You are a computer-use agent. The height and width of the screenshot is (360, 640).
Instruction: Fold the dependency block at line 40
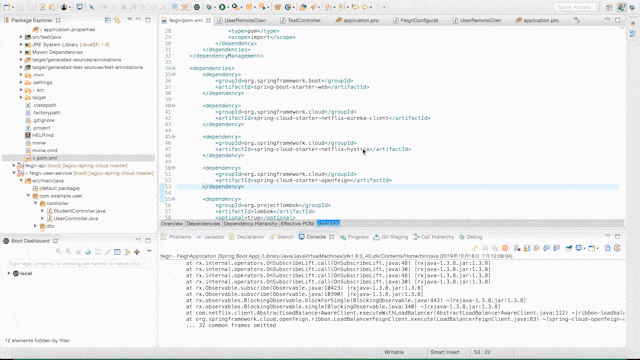(x=173, y=106)
